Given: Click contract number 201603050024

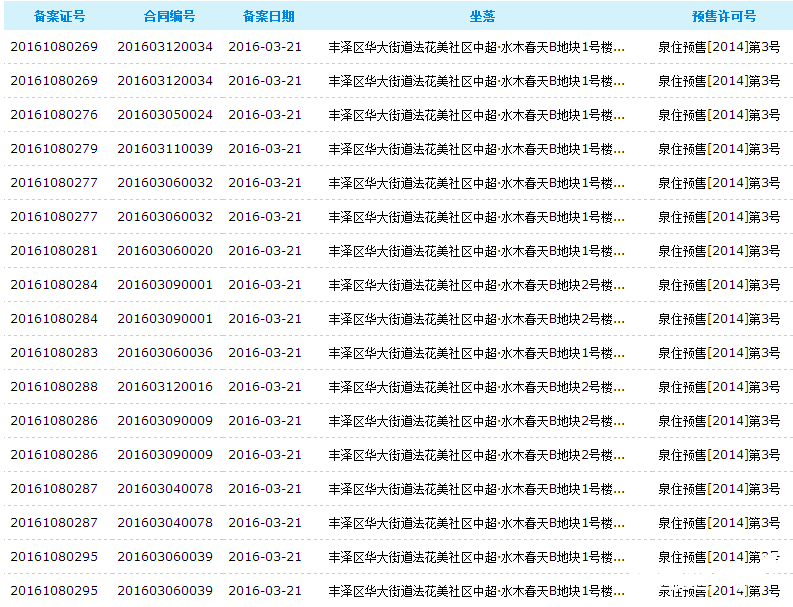Looking at the screenshot, I should coord(165,115).
